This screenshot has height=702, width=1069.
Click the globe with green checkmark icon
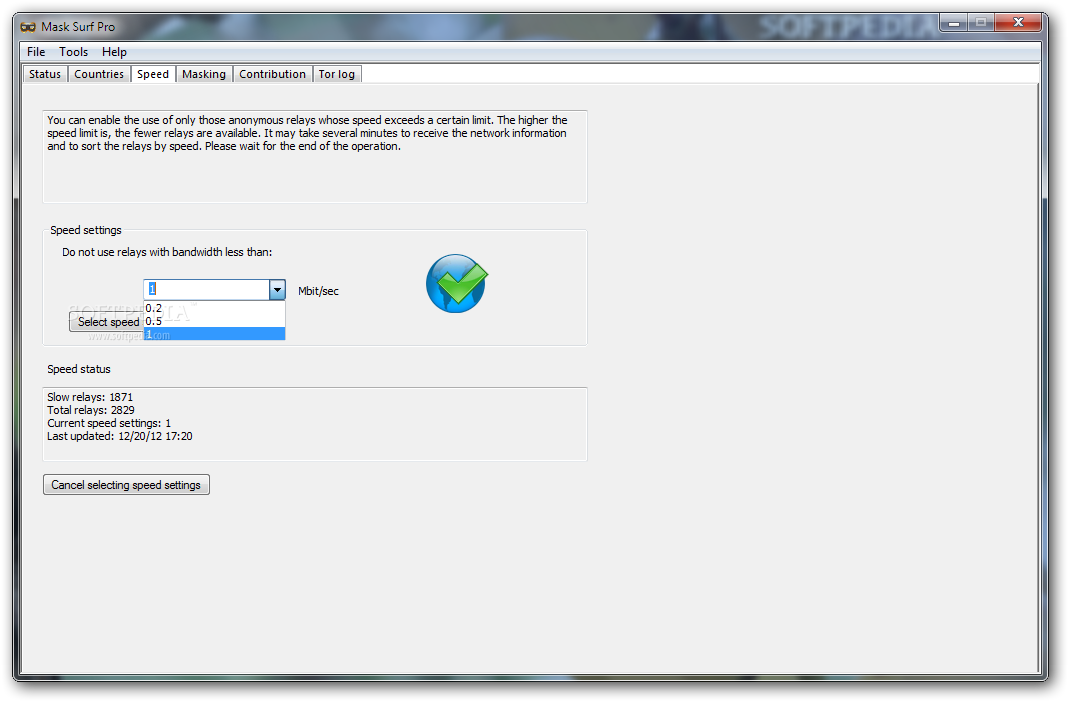point(457,284)
